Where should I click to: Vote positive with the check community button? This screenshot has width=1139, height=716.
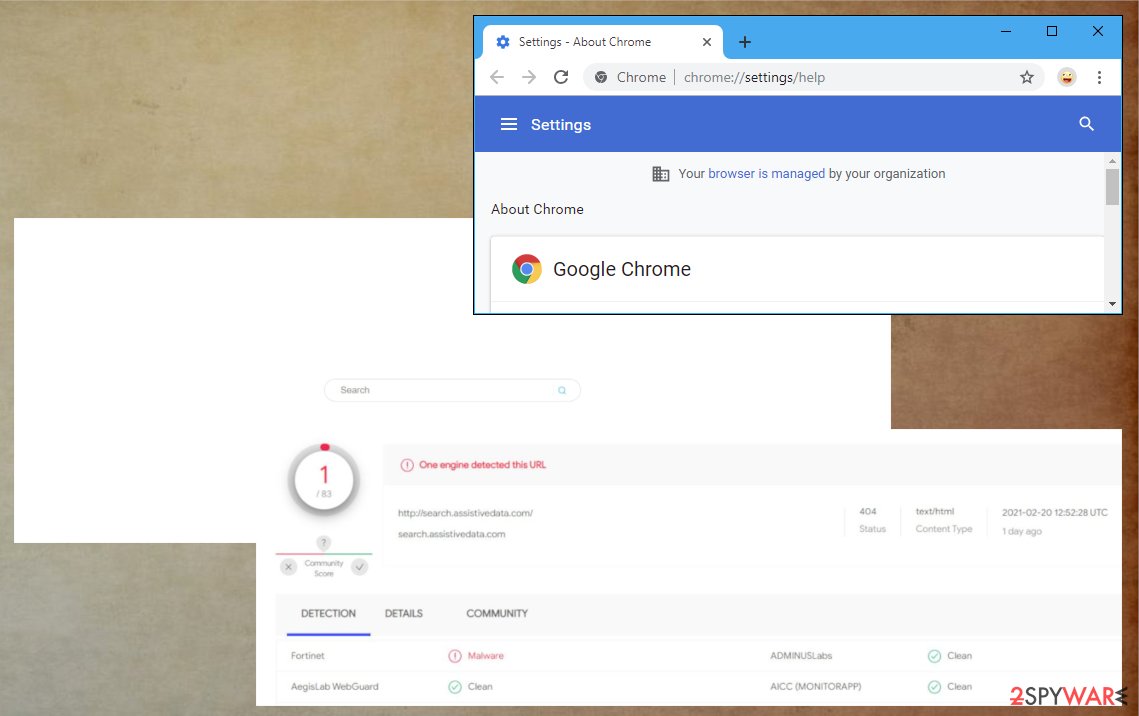point(360,567)
